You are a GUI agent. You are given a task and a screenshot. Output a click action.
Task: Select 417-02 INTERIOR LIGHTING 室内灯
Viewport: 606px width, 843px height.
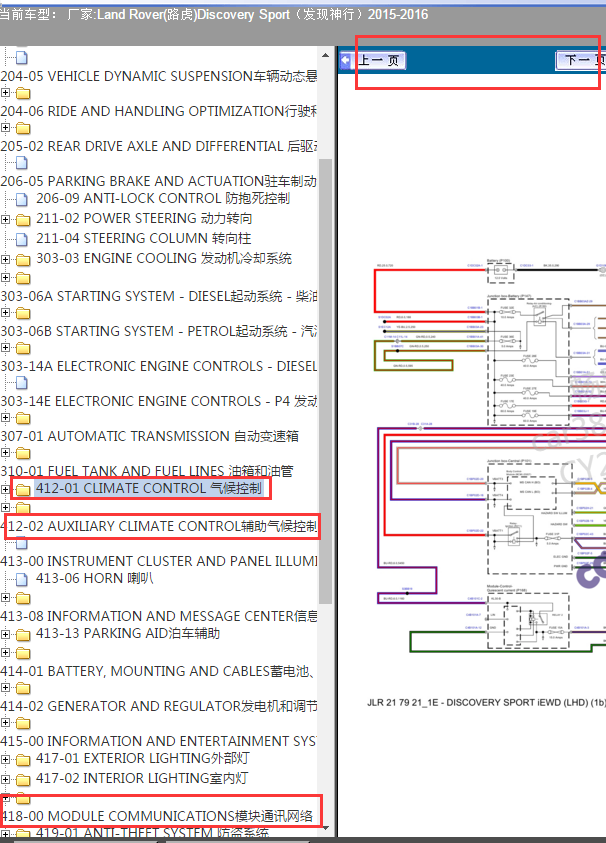142,778
